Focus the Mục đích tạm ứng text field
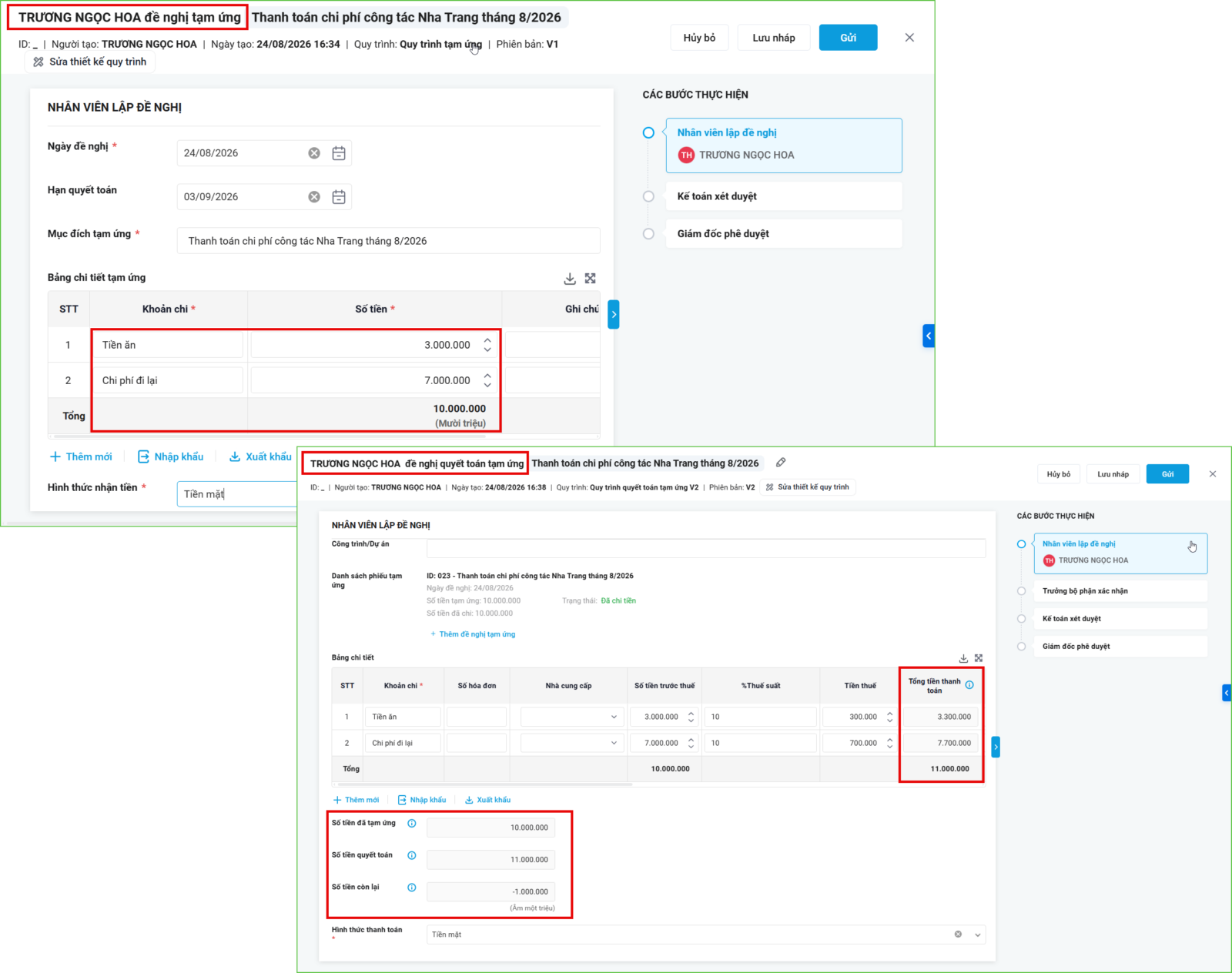Viewport: 1232px width, 973px height. [x=389, y=241]
